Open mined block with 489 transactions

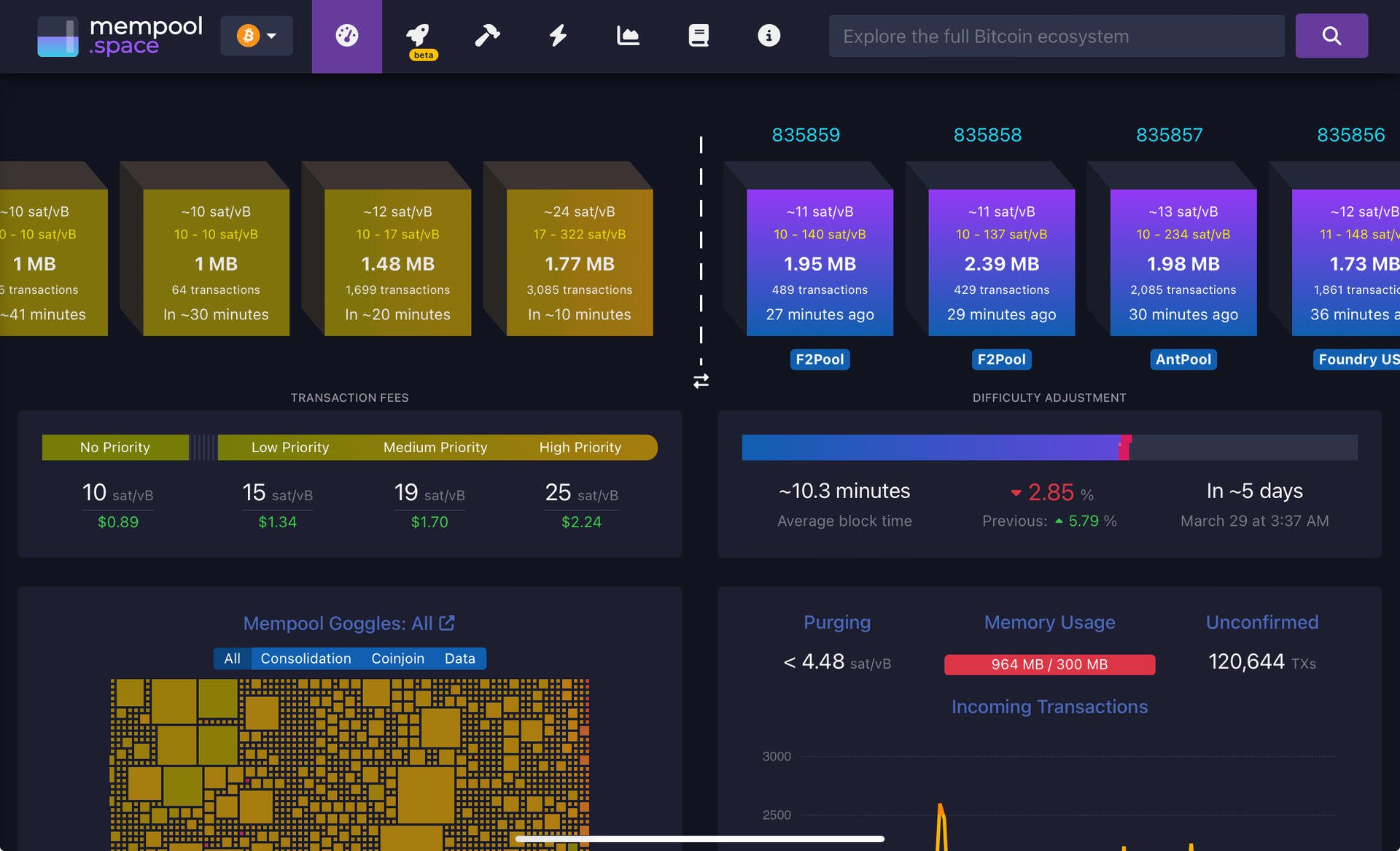(x=820, y=263)
